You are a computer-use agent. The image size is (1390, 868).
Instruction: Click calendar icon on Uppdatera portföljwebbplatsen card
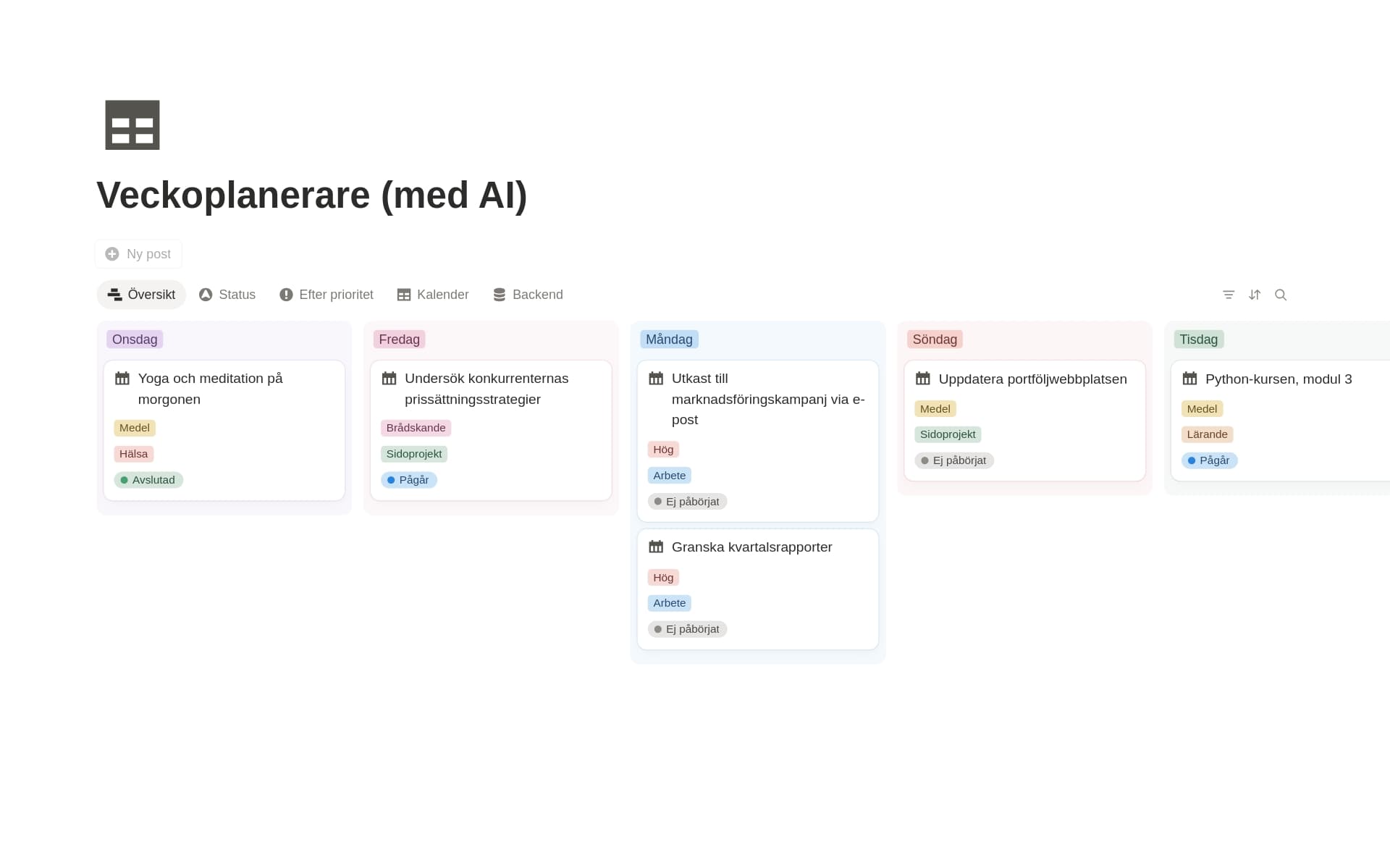[923, 379]
